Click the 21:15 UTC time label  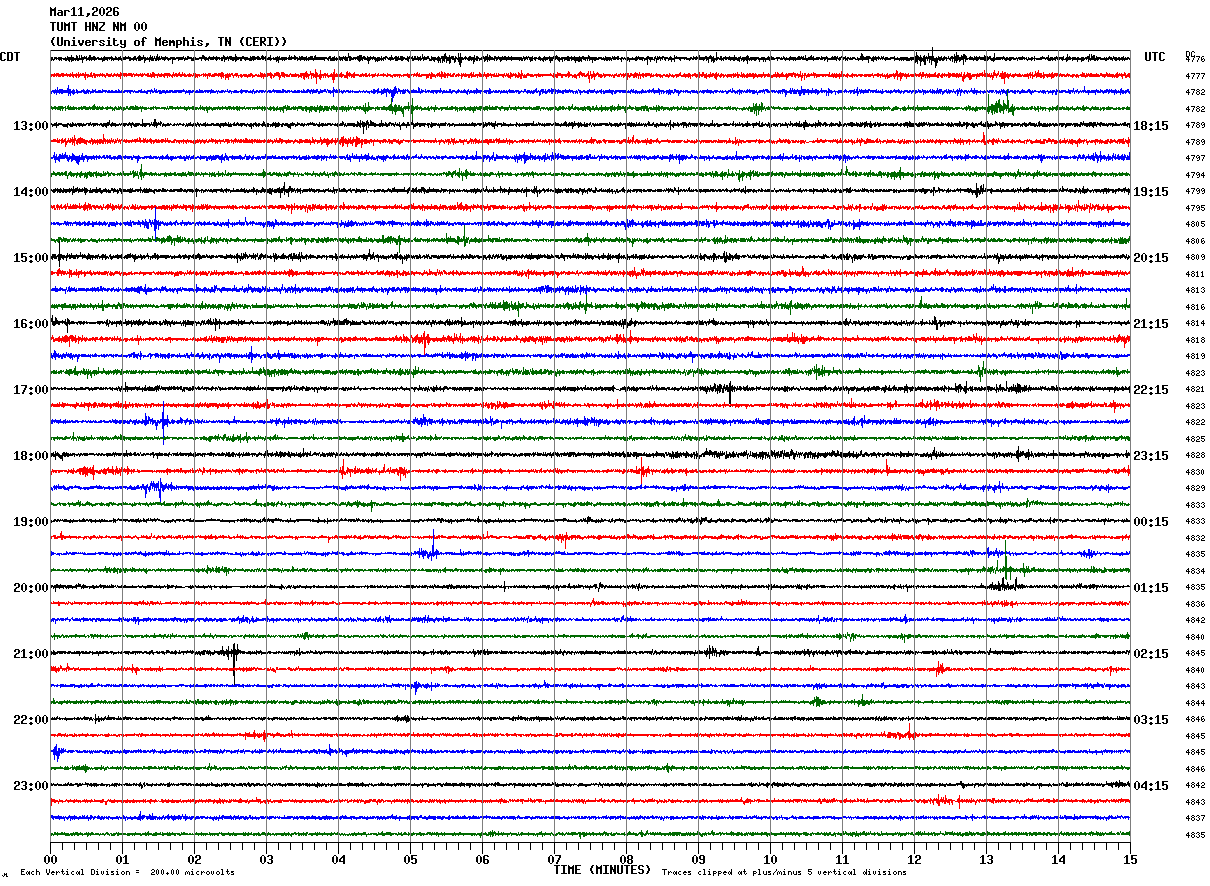[x=1151, y=324]
